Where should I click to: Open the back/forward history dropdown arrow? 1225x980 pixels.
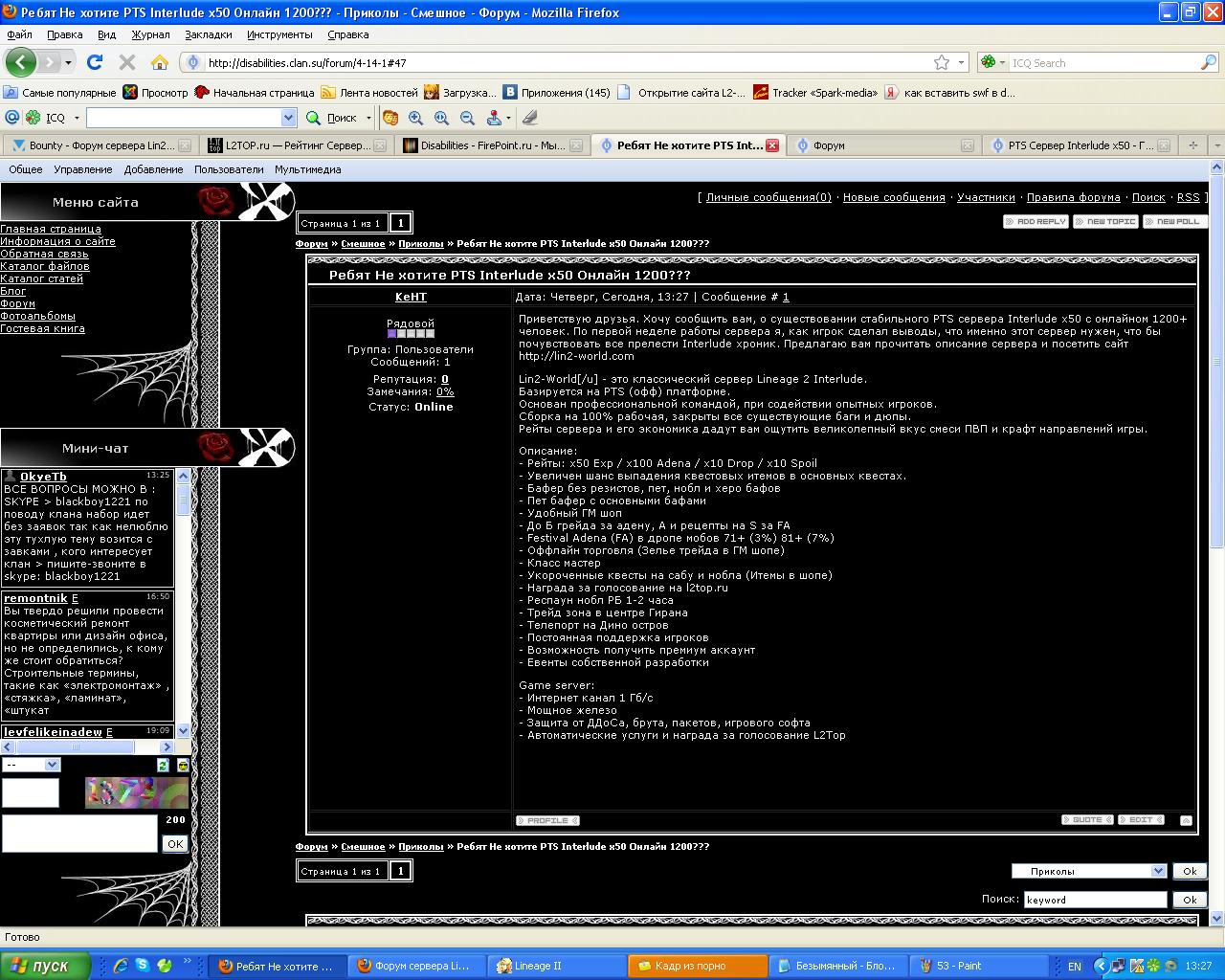pyautogui.click(x=68, y=63)
